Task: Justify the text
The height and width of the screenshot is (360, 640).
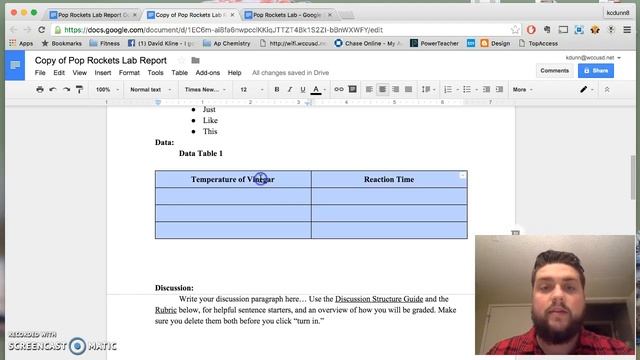Action: click(408, 89)
